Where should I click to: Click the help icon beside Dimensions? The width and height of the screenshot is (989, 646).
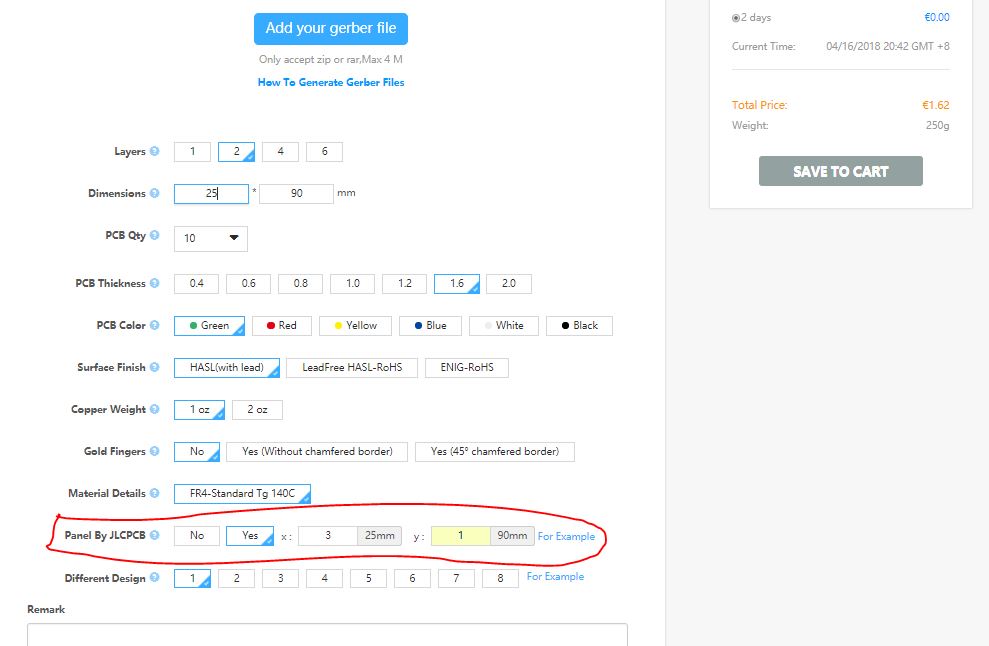pyautogui.click(x=155, y=194)
